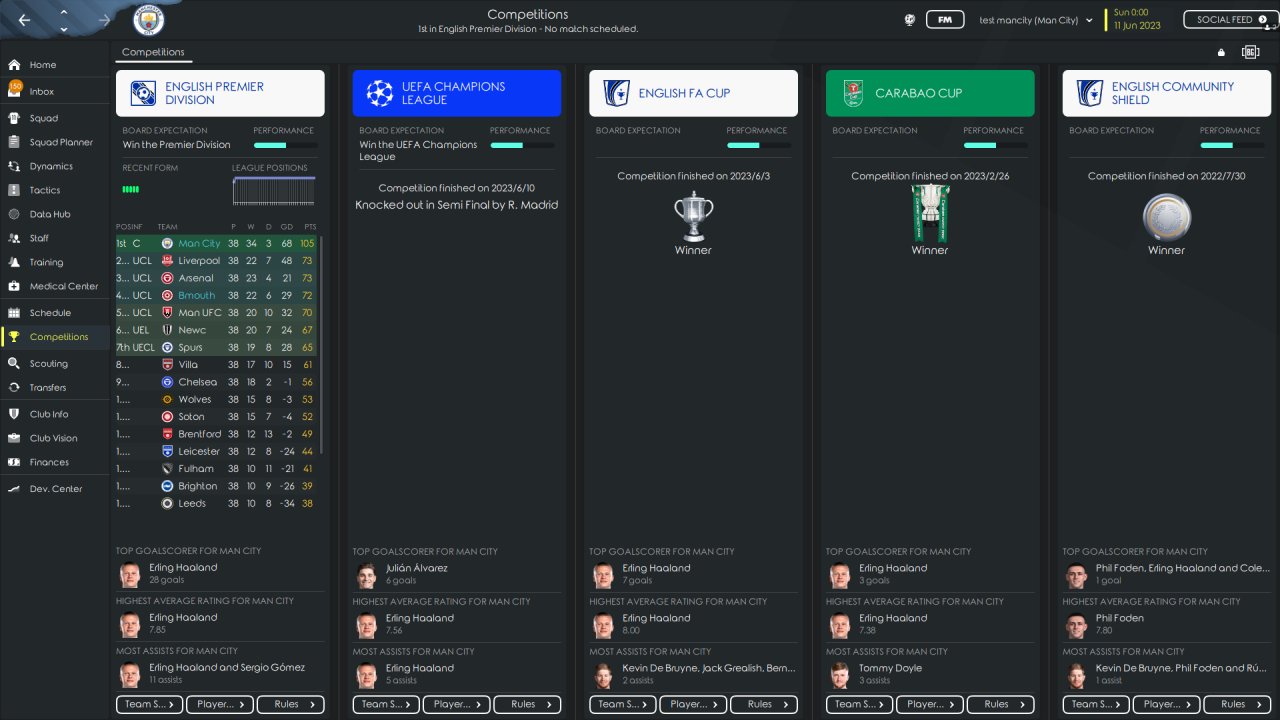Click the Manchester City club badge
Viewport: 1280px width, 720px height.
pos(149,20)
